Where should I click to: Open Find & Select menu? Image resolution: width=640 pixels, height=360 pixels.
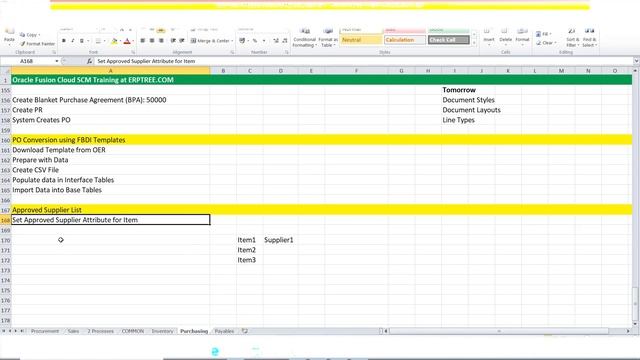(589, 38)
